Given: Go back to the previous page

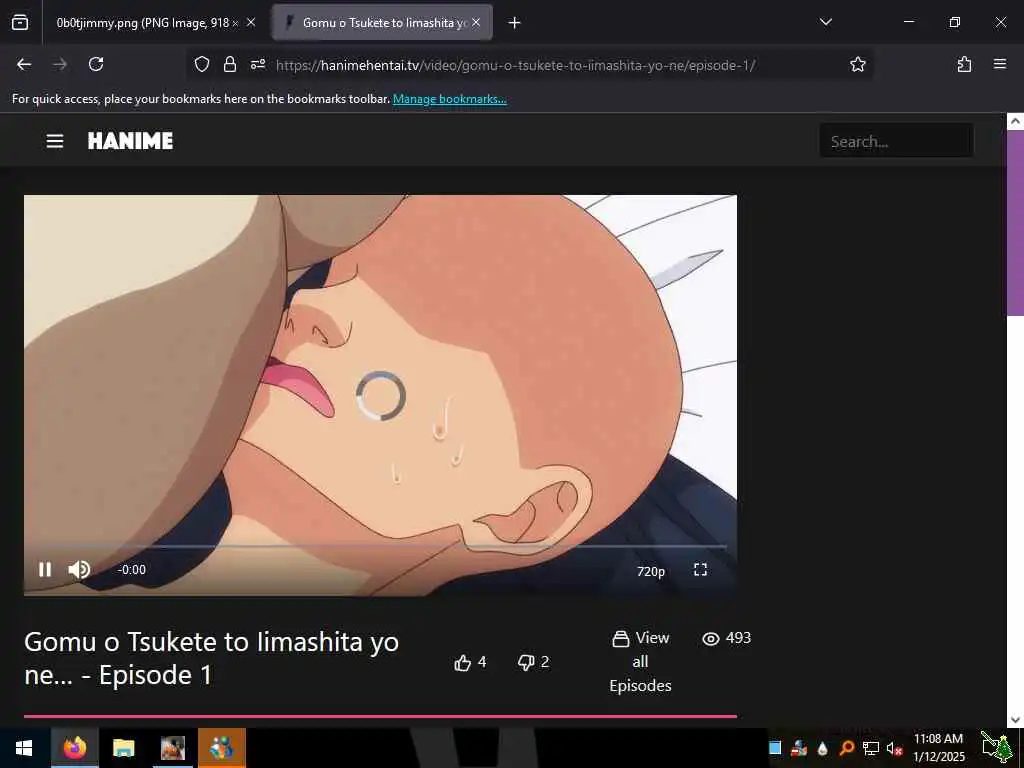Looking at the screenshot, I should tap(24, 64).
